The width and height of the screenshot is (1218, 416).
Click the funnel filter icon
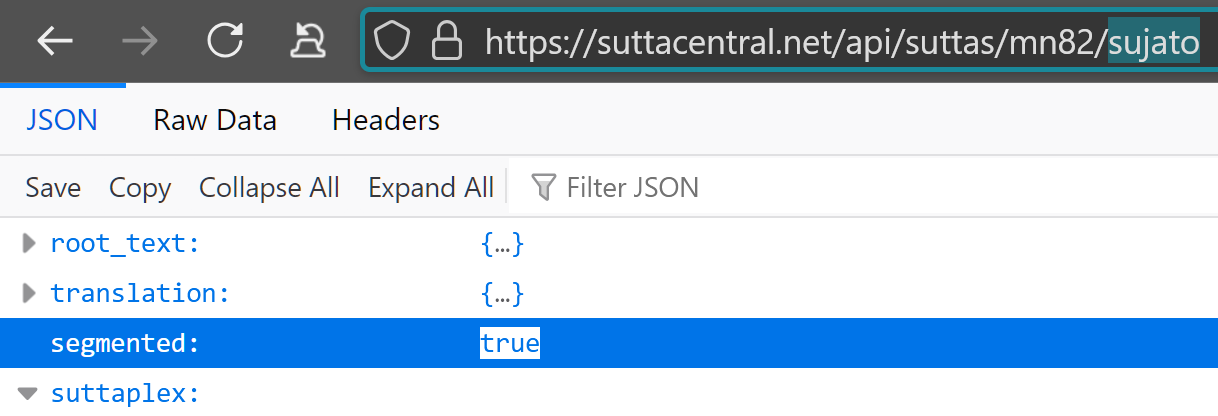[543, 187]
